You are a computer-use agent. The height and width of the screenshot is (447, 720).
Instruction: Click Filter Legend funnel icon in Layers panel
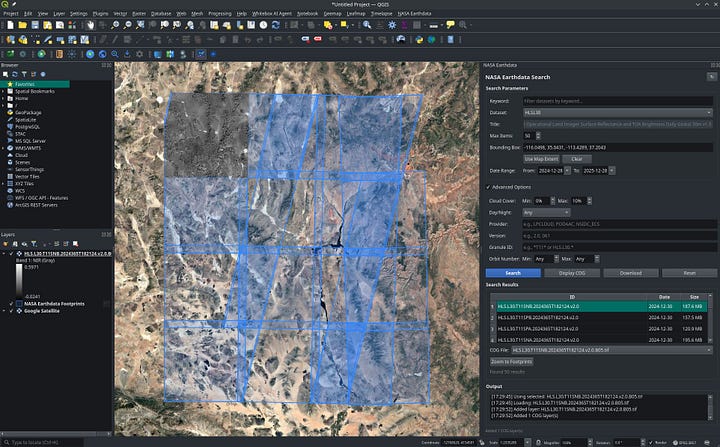point(34,244)
